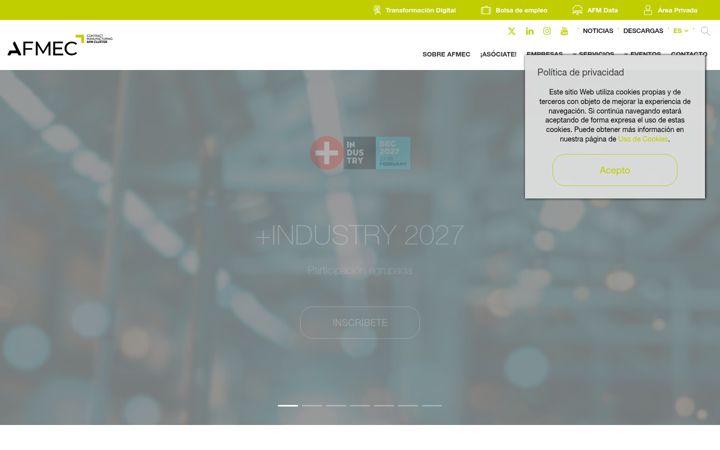720x450 pixels.
Task: Open Bolsa de empleo
Action: tap(521, 10)
